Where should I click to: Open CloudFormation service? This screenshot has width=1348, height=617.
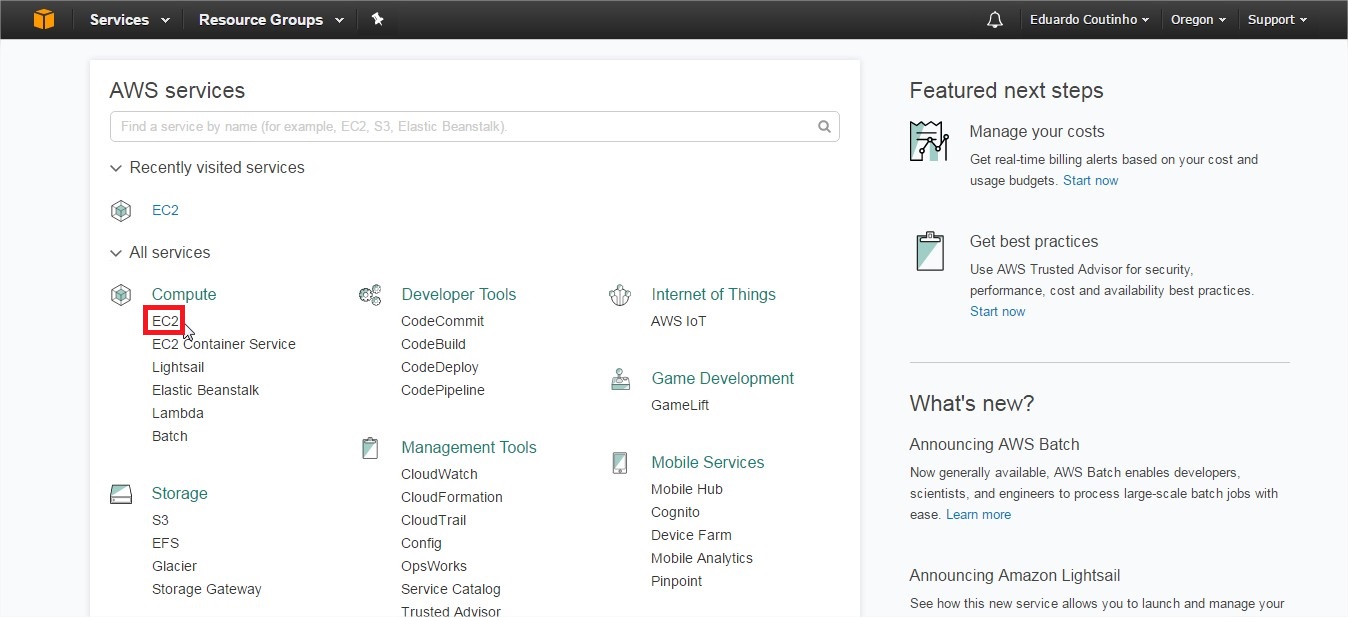click(452, 497)
